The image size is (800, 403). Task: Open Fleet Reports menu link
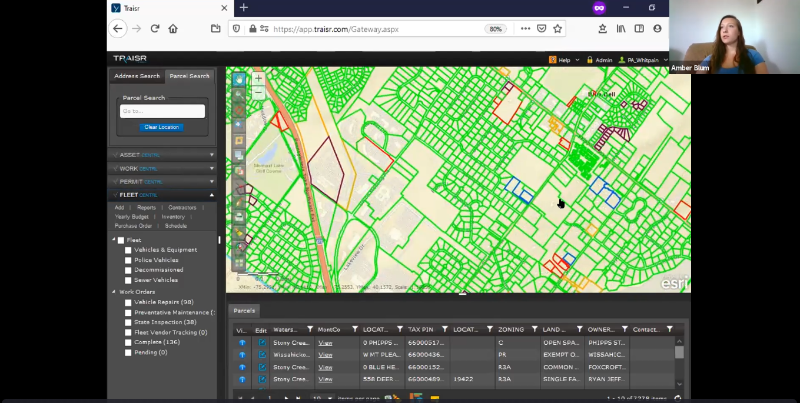click(x=146, y=208)
